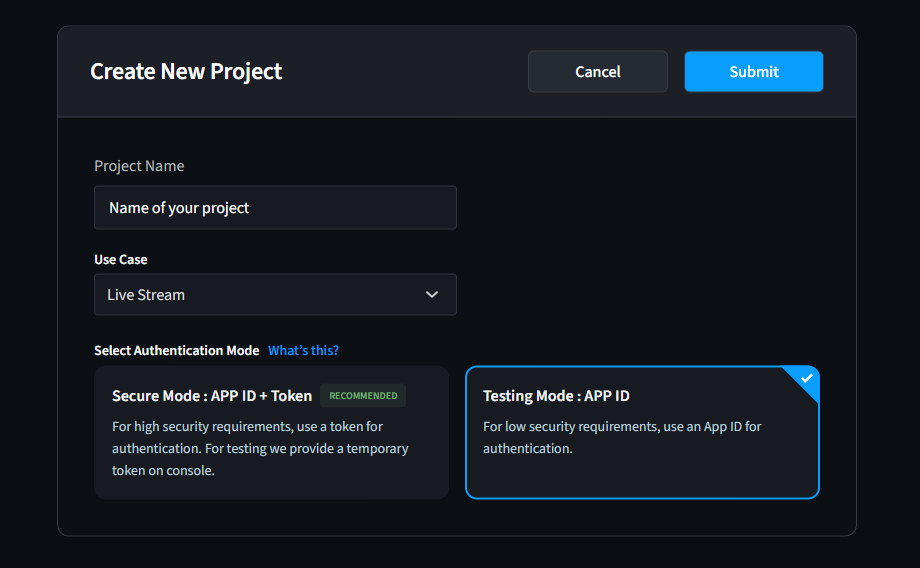Click the "Name of your project" placeholder
The width and height of the screenshot is (920, 568).
(x=179, y=208)
